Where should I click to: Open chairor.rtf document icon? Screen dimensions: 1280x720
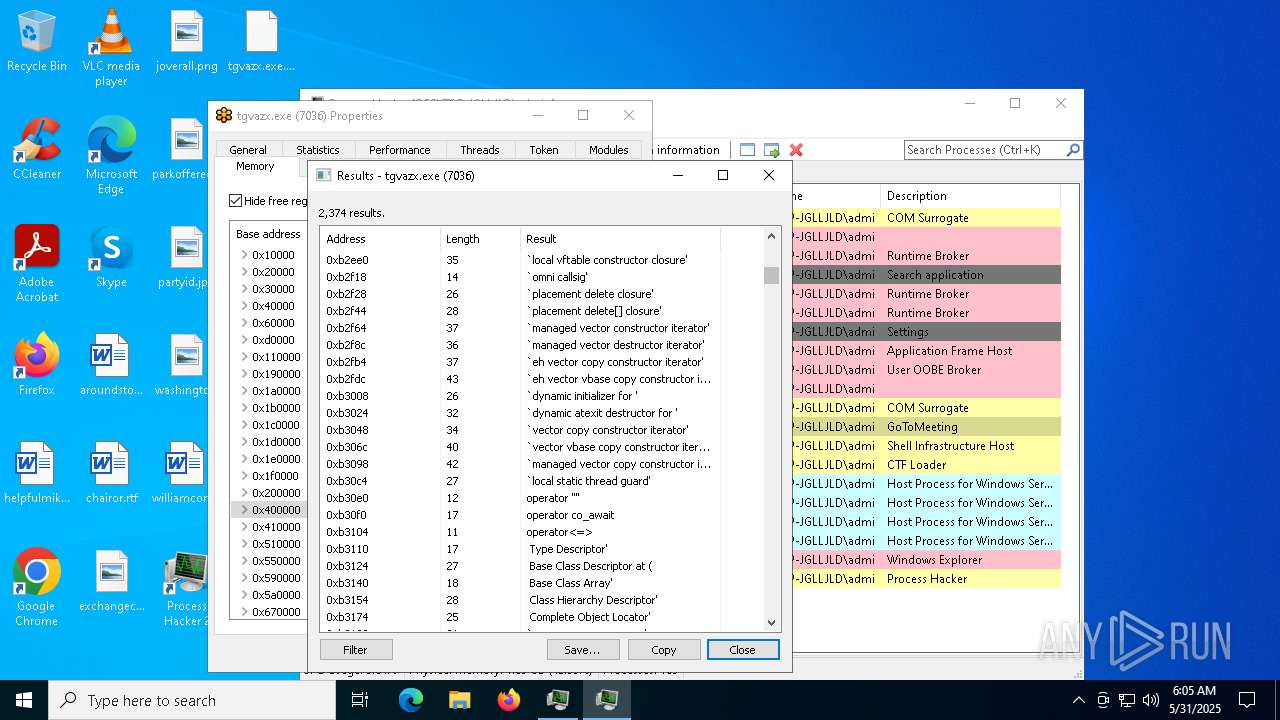click(111, 472)
